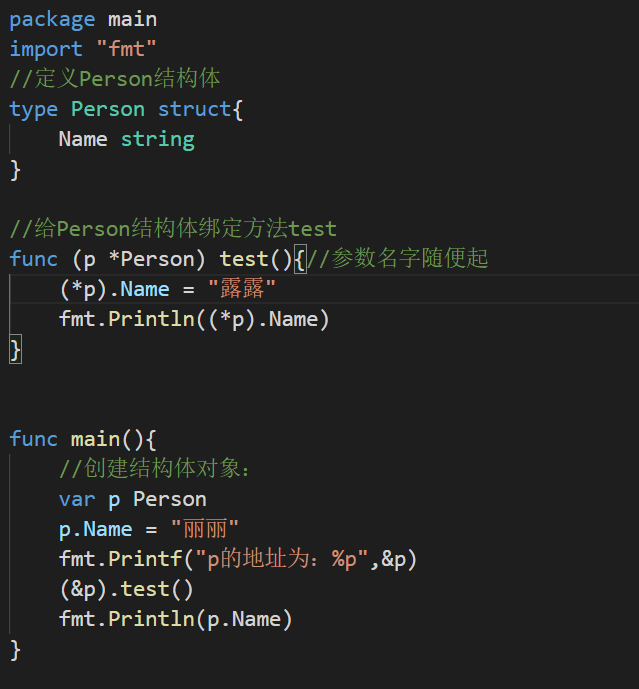
Task: Click highlighted closing brace of test method
Action: coord(15,350)
